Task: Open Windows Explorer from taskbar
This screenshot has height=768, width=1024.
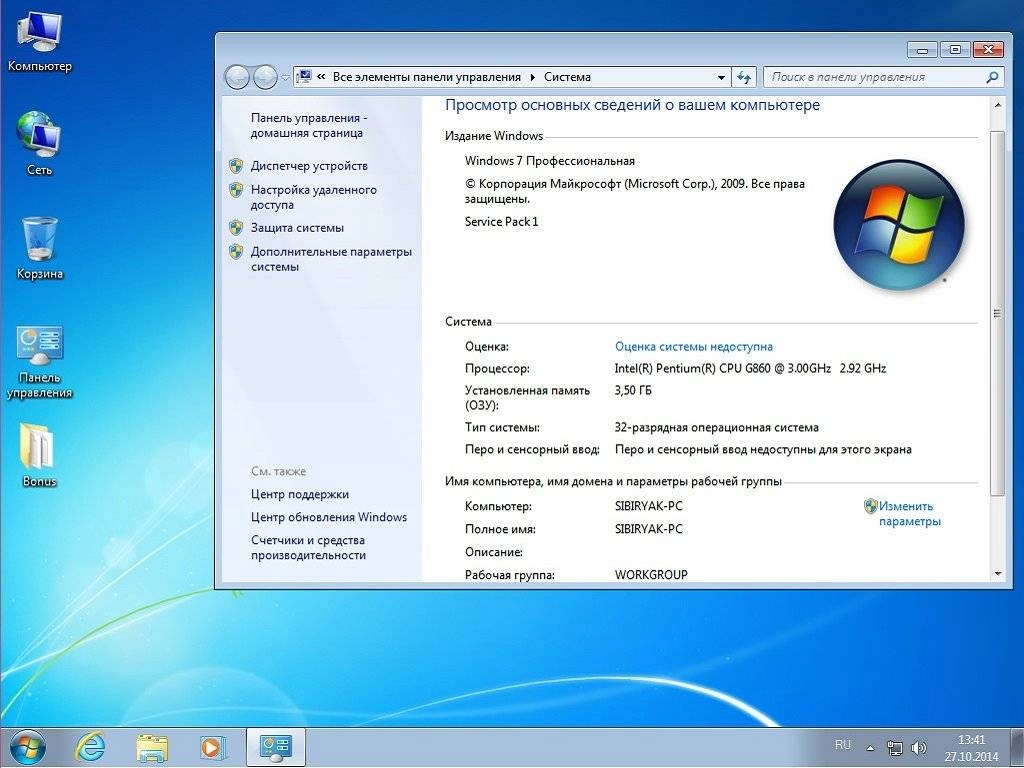Action: pos(152,747)
